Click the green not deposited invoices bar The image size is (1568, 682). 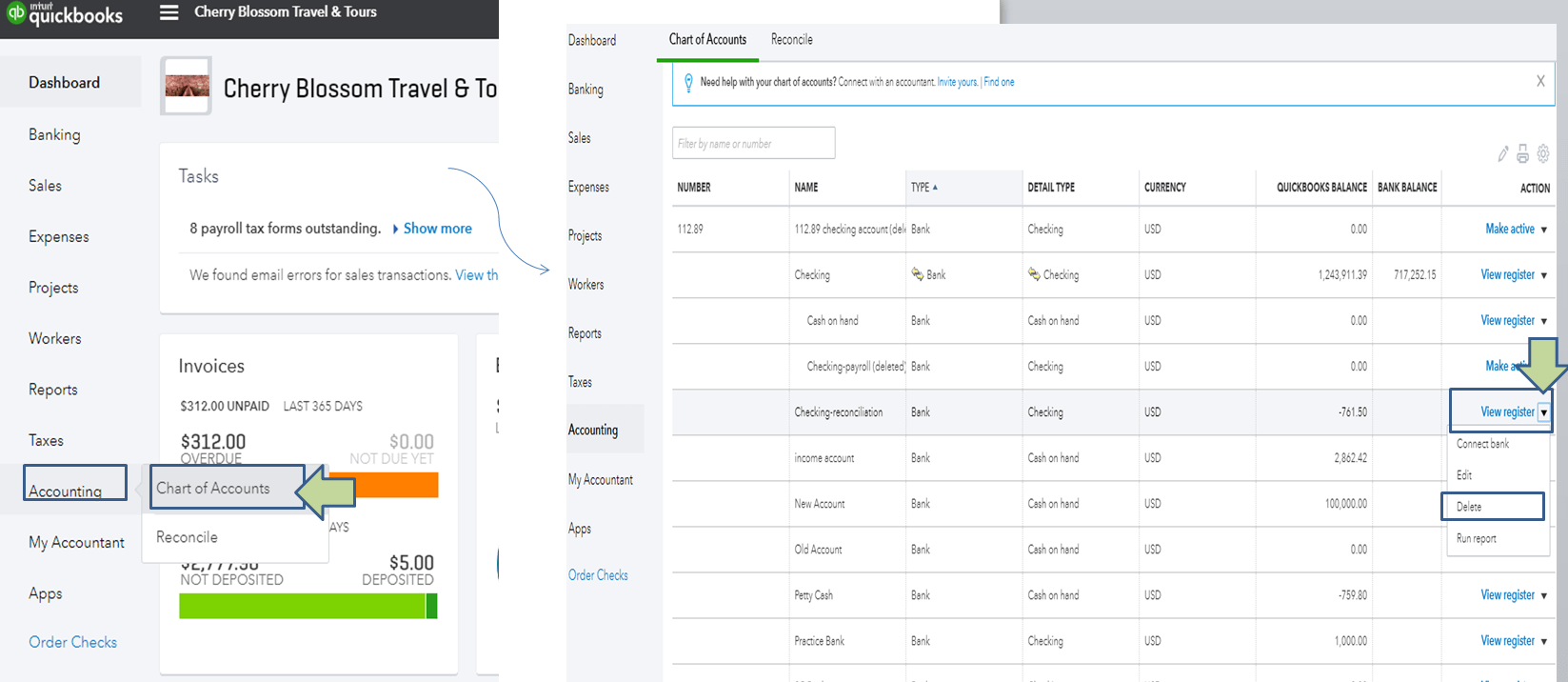(302, 606)
